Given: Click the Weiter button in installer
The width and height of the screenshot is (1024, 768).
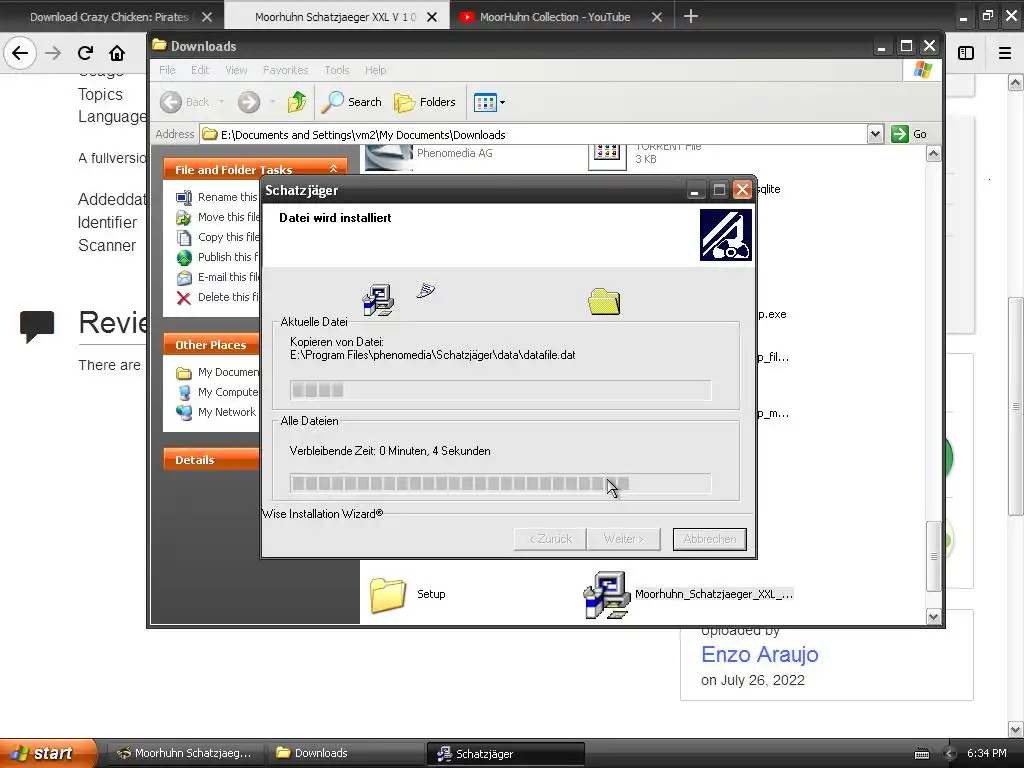Looking at the screenshot, I should (624, 539).
